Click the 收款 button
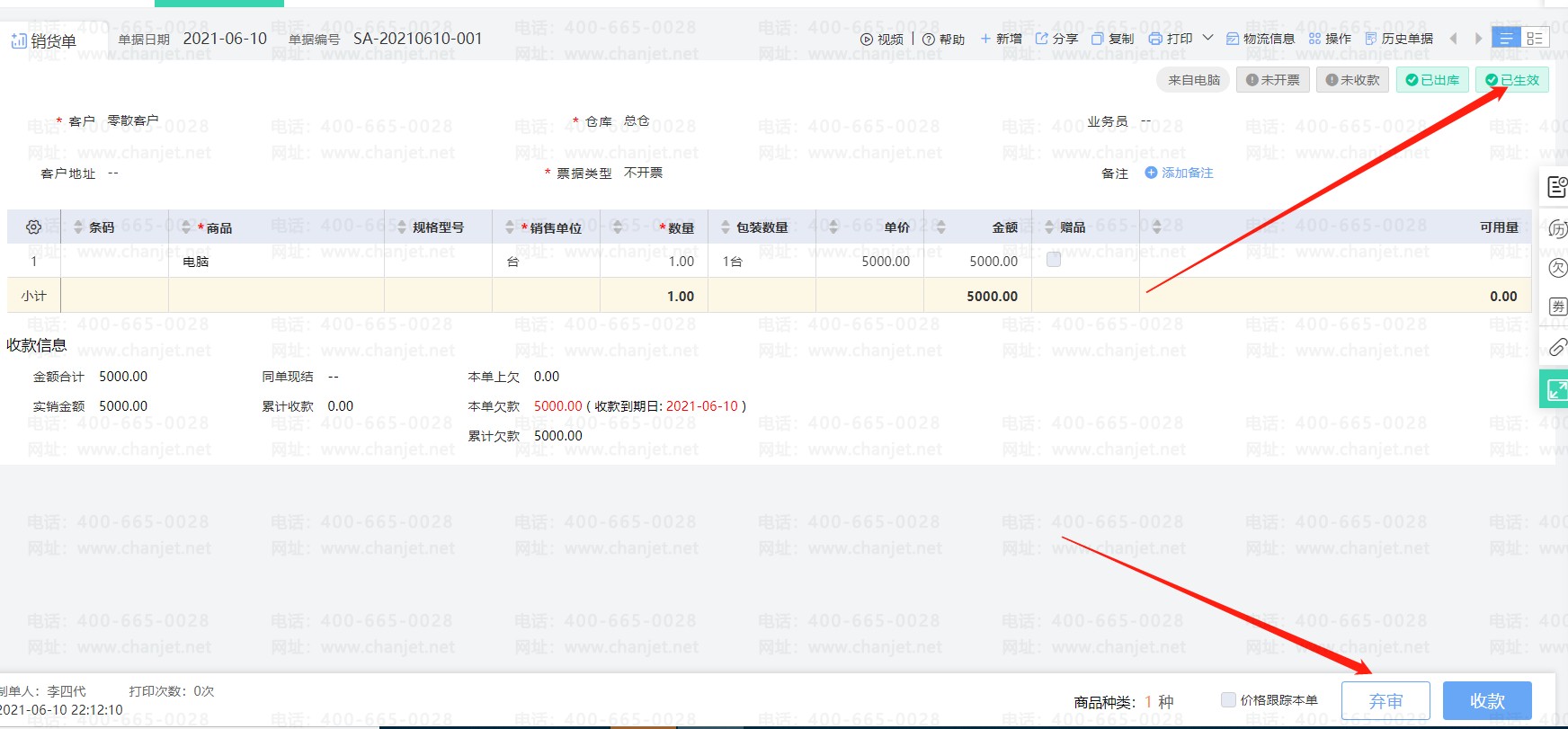Image resolution: width=1568 pixels, height=729 pixels. click(1487, 701)
